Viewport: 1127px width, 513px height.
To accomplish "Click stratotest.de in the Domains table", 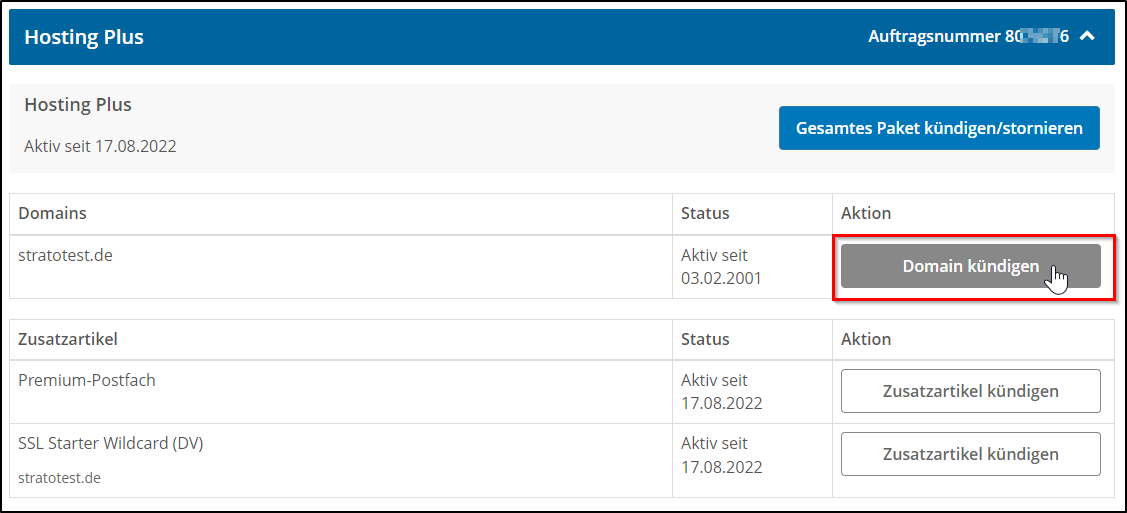I will click(65, 255).
